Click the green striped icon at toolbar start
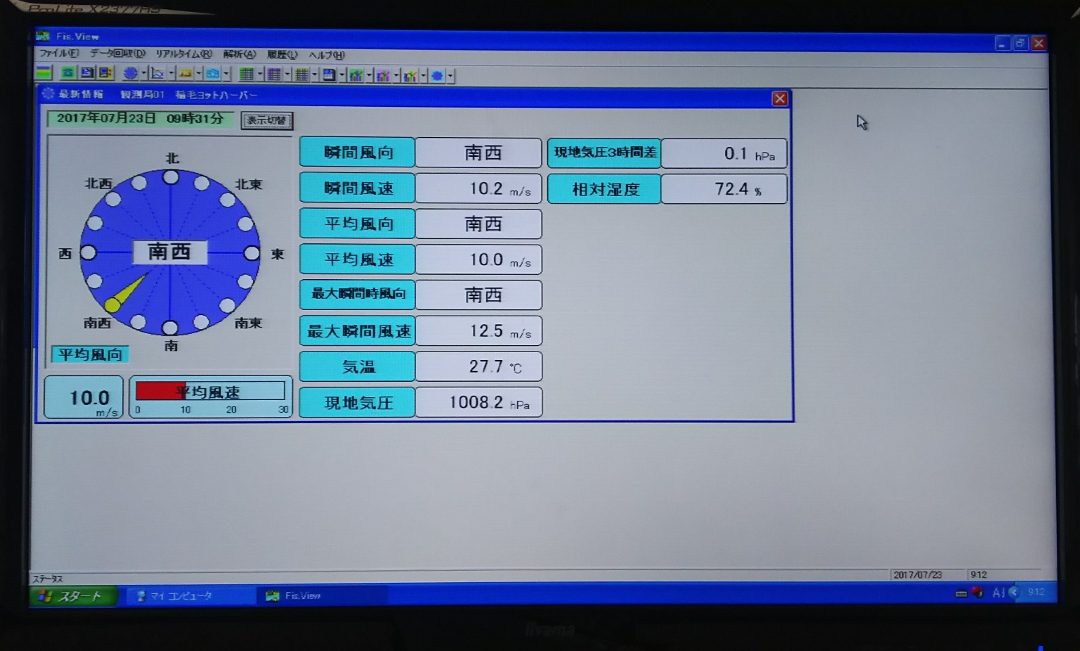1080x651 pixels. tap(43, 73)
